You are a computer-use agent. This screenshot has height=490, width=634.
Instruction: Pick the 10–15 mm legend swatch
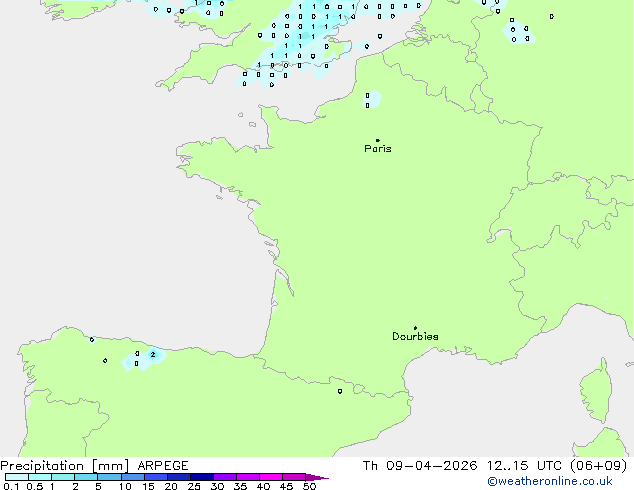(x=133, y=477)
